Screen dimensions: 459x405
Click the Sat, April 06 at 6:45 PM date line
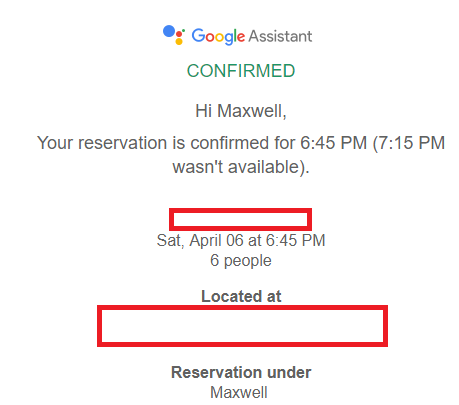click(x=241, y=241)
